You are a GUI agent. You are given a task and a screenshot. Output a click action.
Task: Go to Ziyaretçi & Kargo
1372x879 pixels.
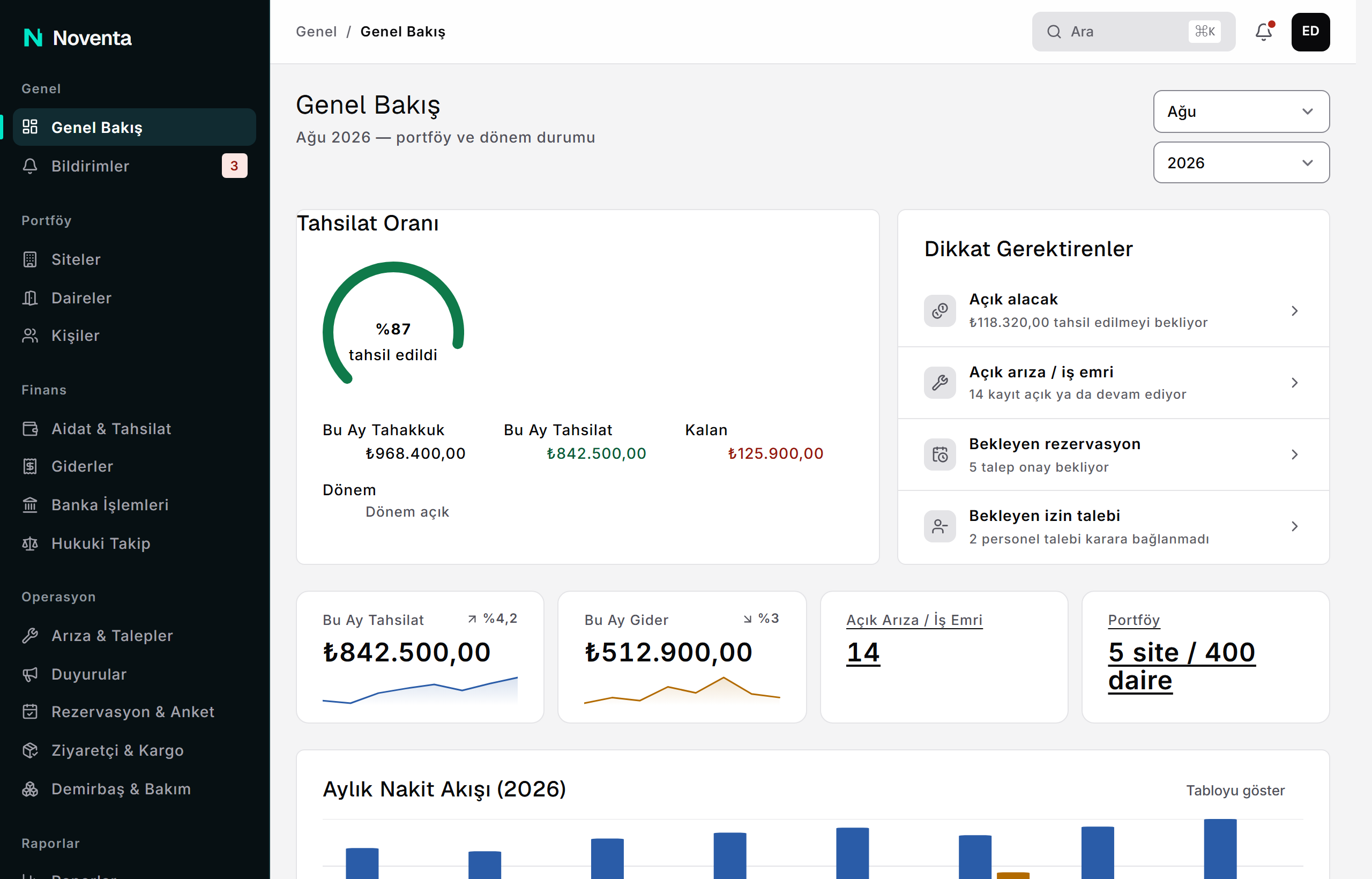(x=134, y=750)
